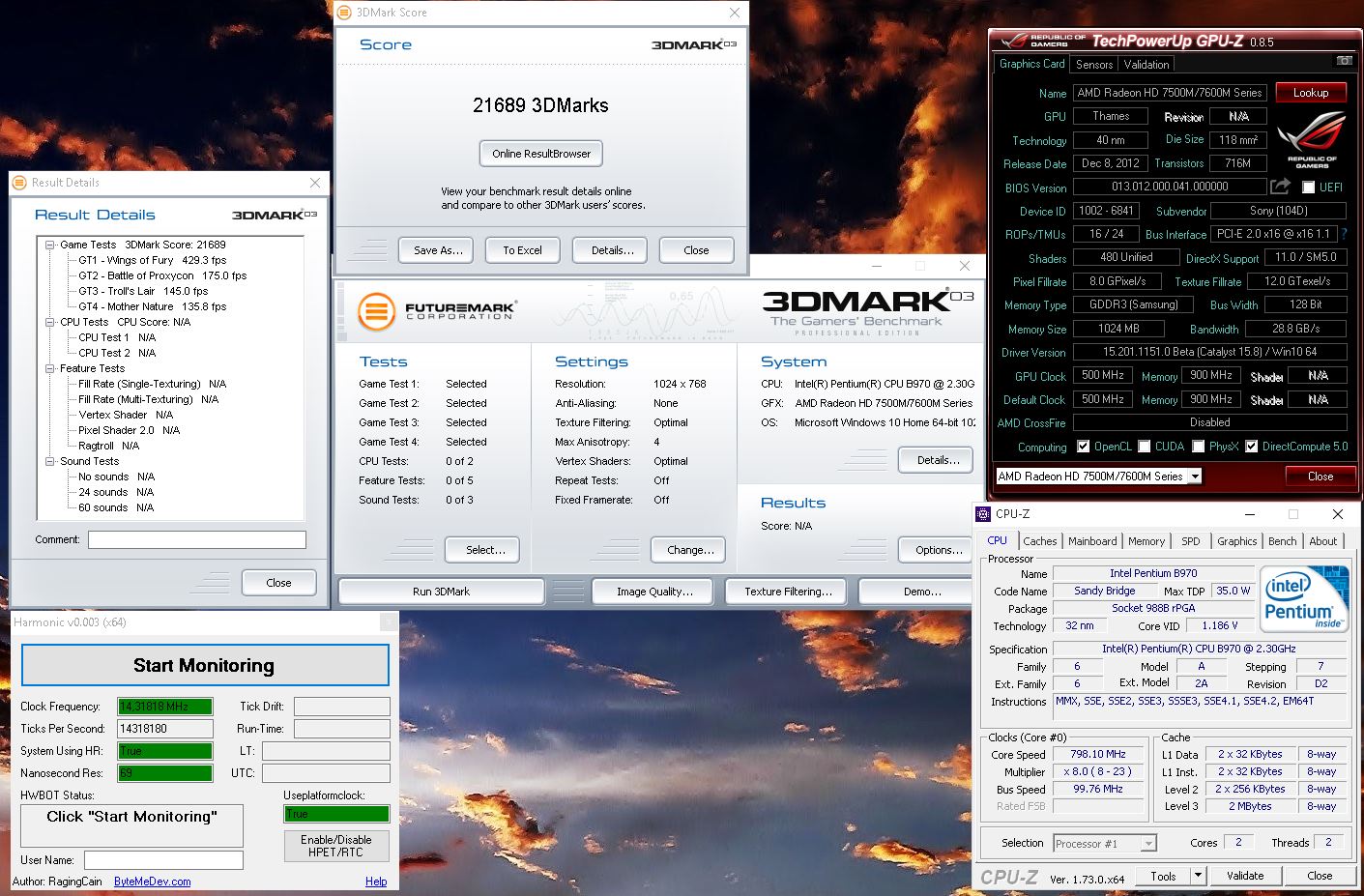
Task: Open the SPD tab in CPU-Z
Action: (x=1191, y=541)
